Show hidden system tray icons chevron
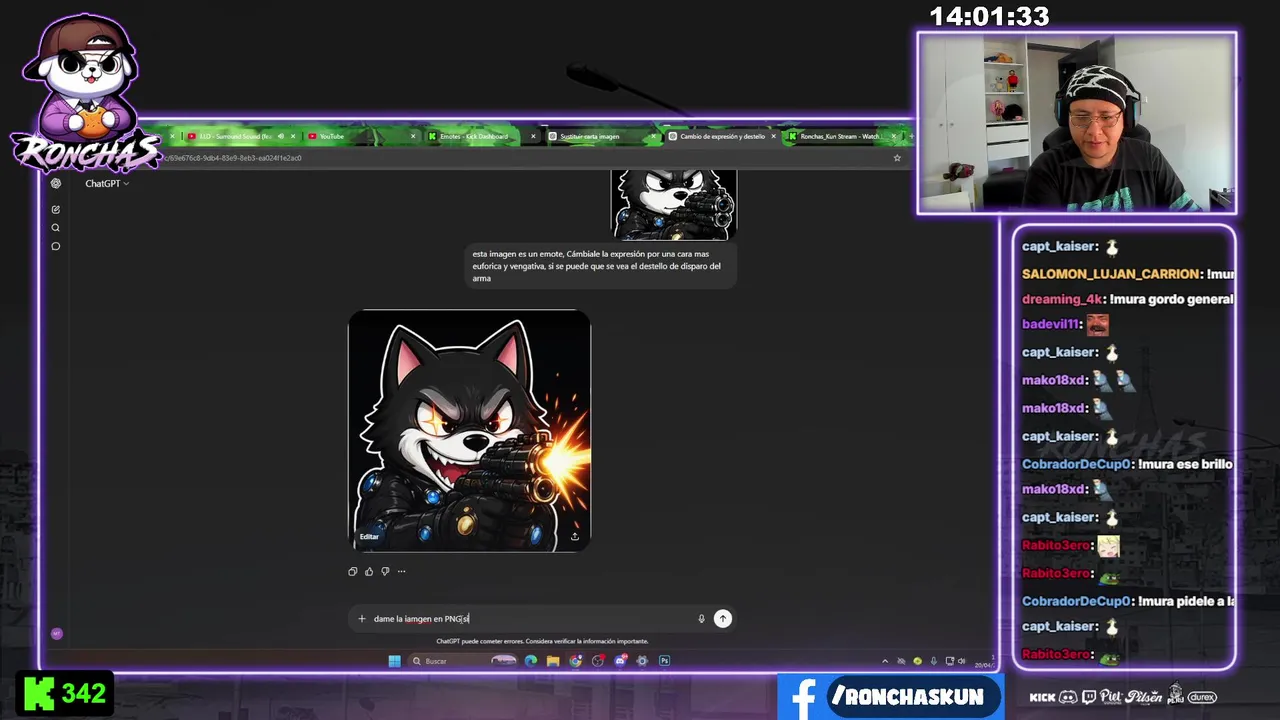This screenshot has height=720, width=1280. pyautogui.click(x=885, y=661)
